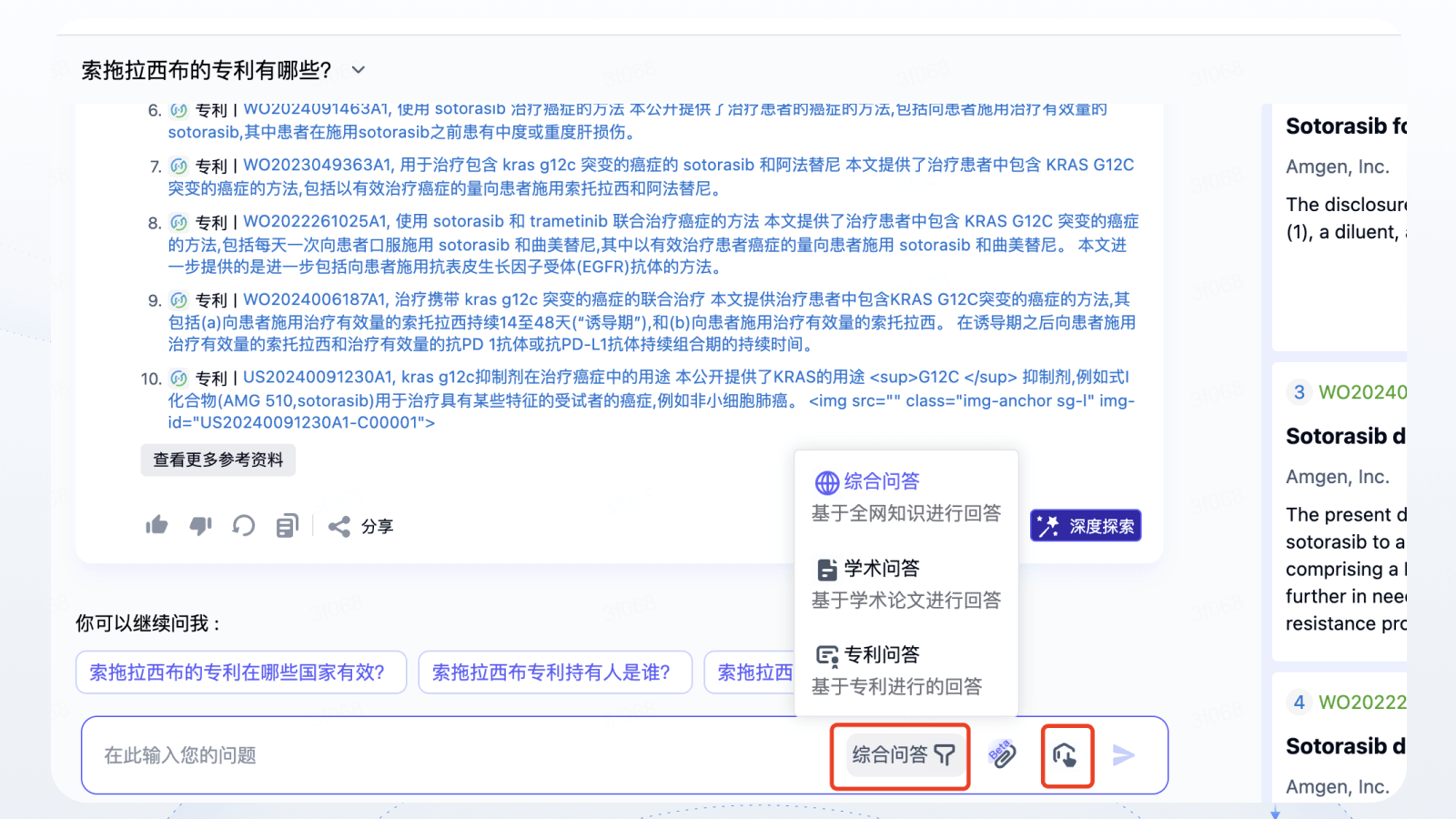
Task: Open the 综合问答 mode selector
Action: pyautogui.click(x=902, y=755)
